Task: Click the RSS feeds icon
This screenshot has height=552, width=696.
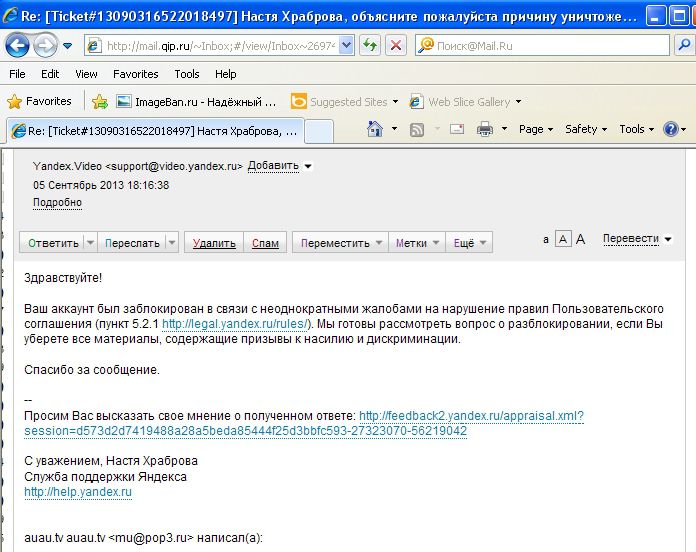Action: pyautogui.click(x=416, y=130)
